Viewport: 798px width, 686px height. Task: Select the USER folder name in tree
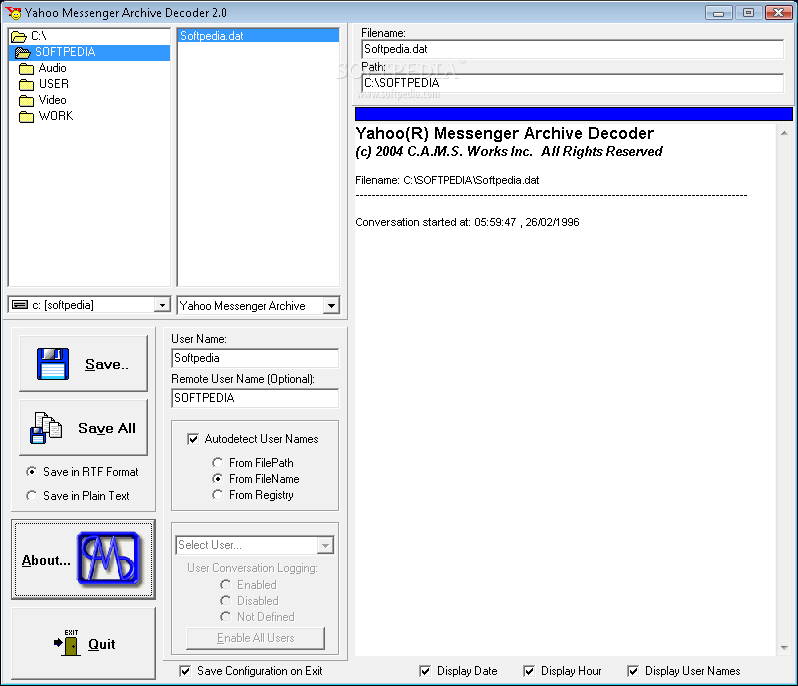[53, 84]
